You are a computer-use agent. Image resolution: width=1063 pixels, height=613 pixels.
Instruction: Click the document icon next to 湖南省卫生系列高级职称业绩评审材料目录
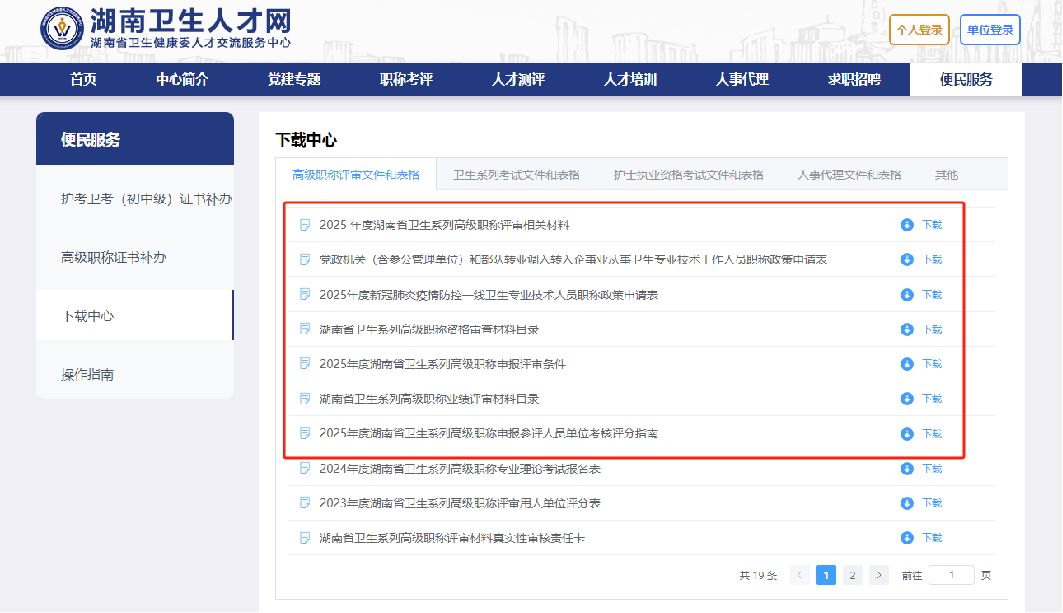pos(303,397)
